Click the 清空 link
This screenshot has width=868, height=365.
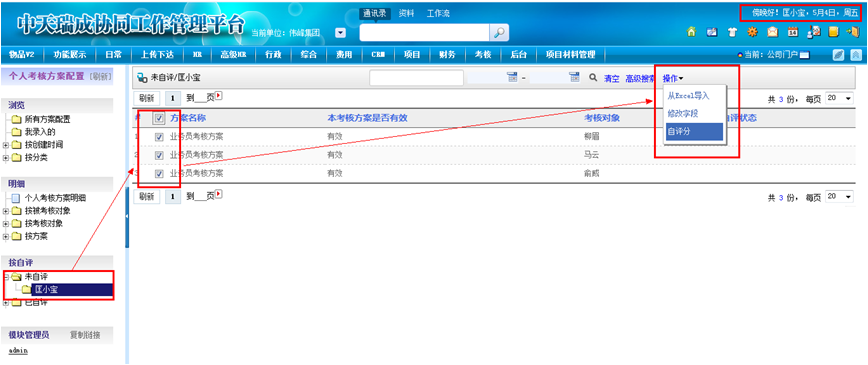[612, 79]
